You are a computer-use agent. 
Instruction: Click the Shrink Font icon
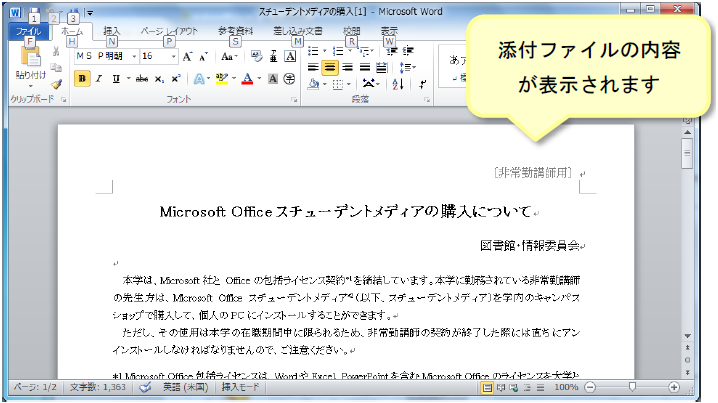click(203, 56)
